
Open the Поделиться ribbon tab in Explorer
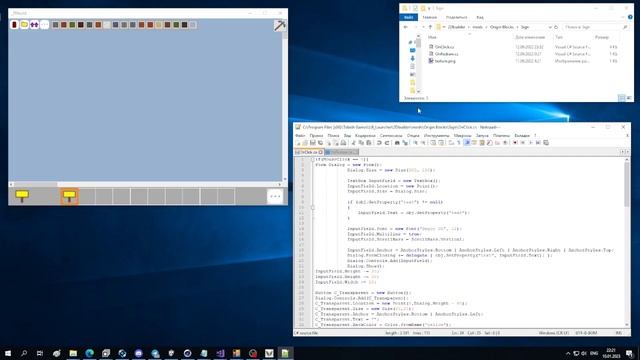click(456, 17)
